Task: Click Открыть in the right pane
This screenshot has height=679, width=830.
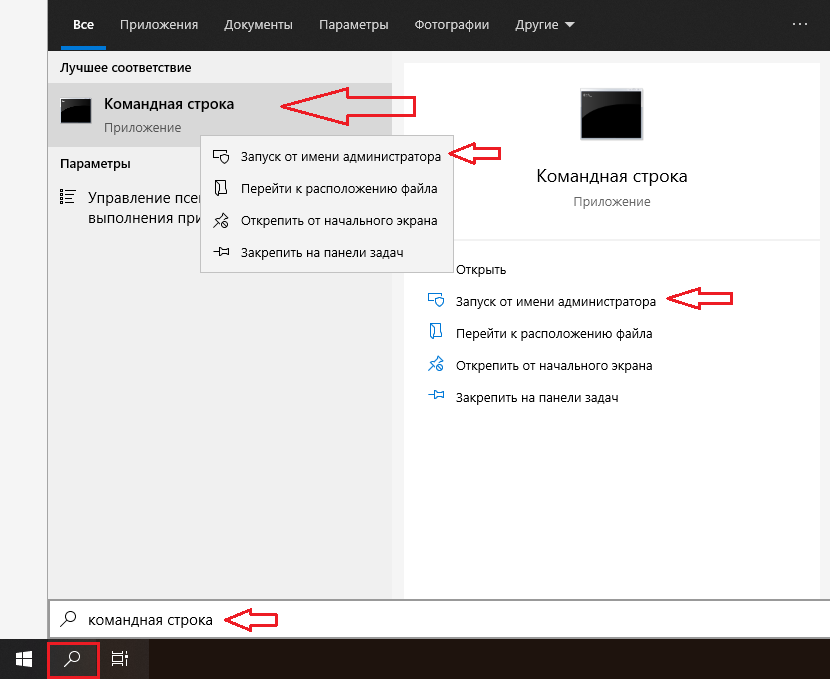Action: tap(481, 269)
